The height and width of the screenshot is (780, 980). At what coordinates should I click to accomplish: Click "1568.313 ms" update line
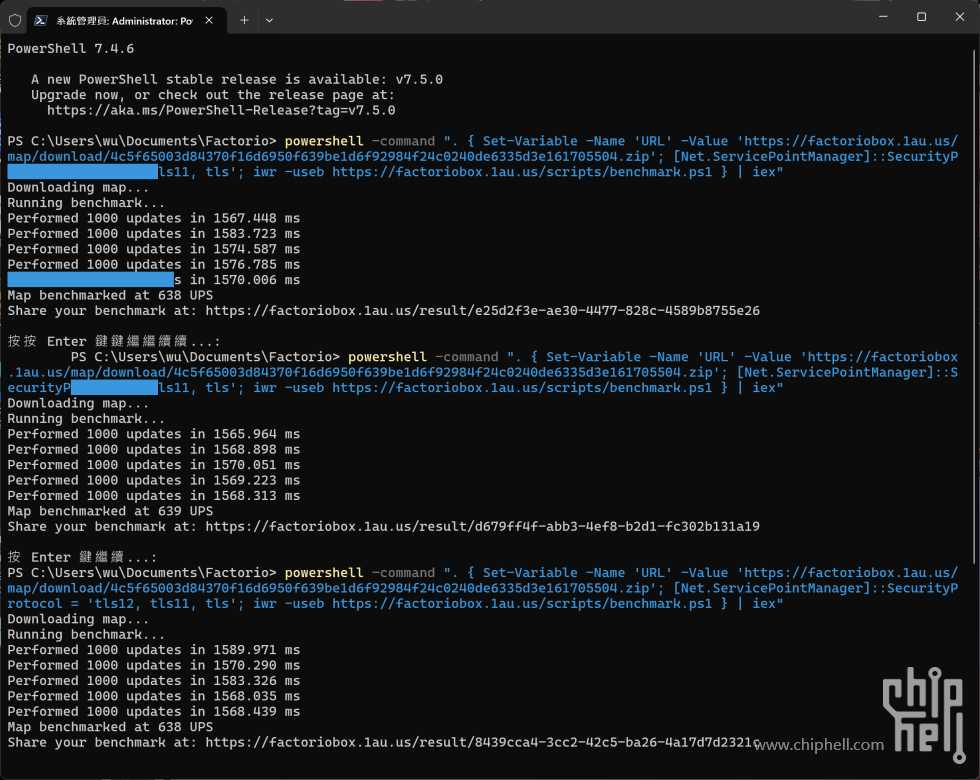pyautogui.click(x=154, y=496)
